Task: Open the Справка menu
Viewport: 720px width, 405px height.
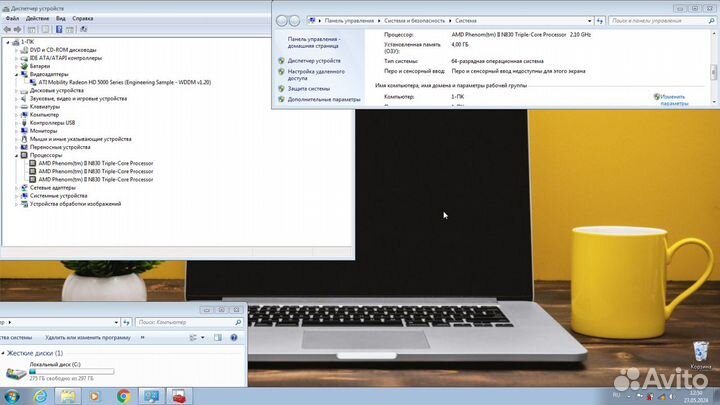Action: (83, 18)
